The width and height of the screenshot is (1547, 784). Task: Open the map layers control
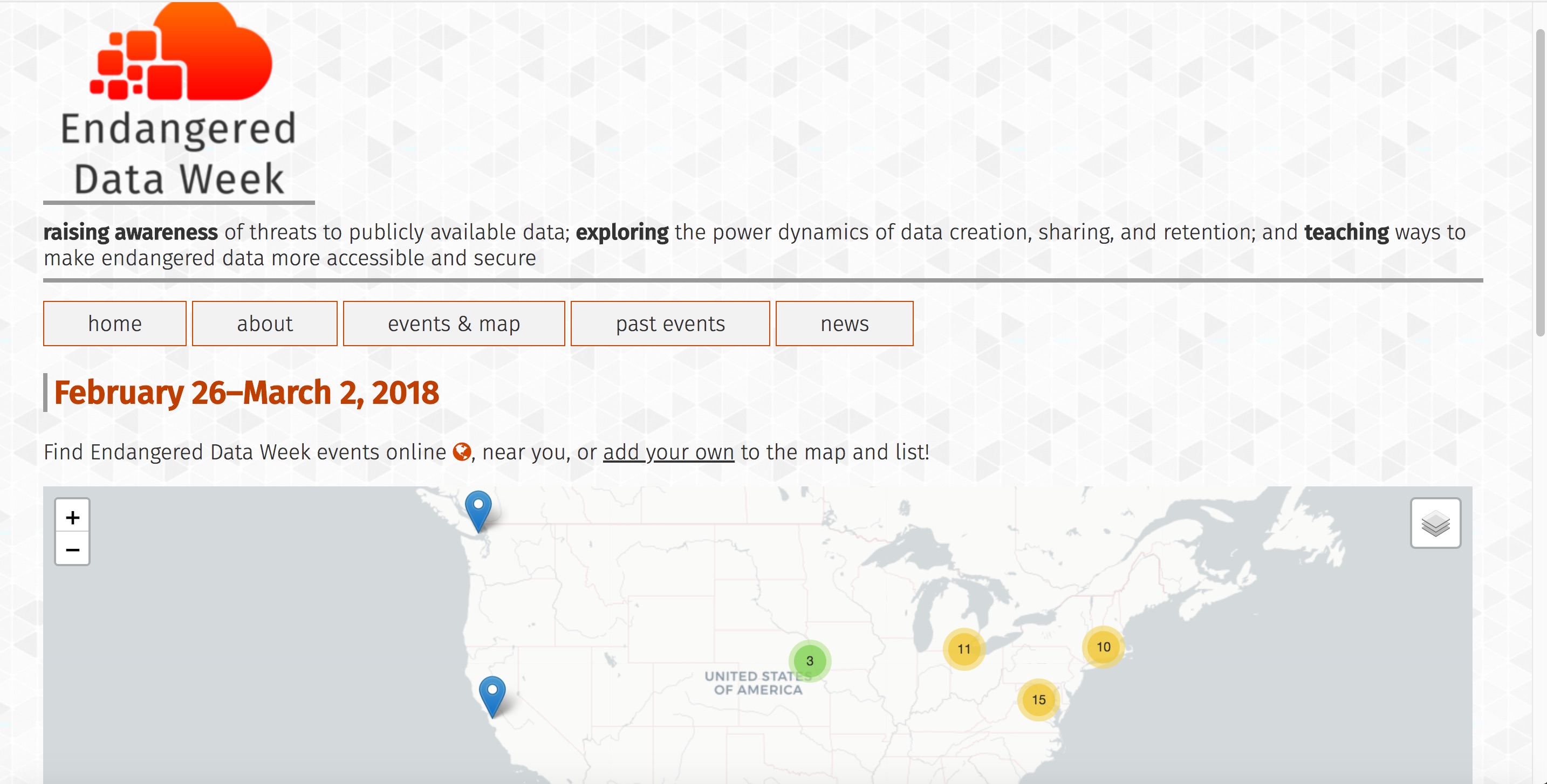point(1435,523)
